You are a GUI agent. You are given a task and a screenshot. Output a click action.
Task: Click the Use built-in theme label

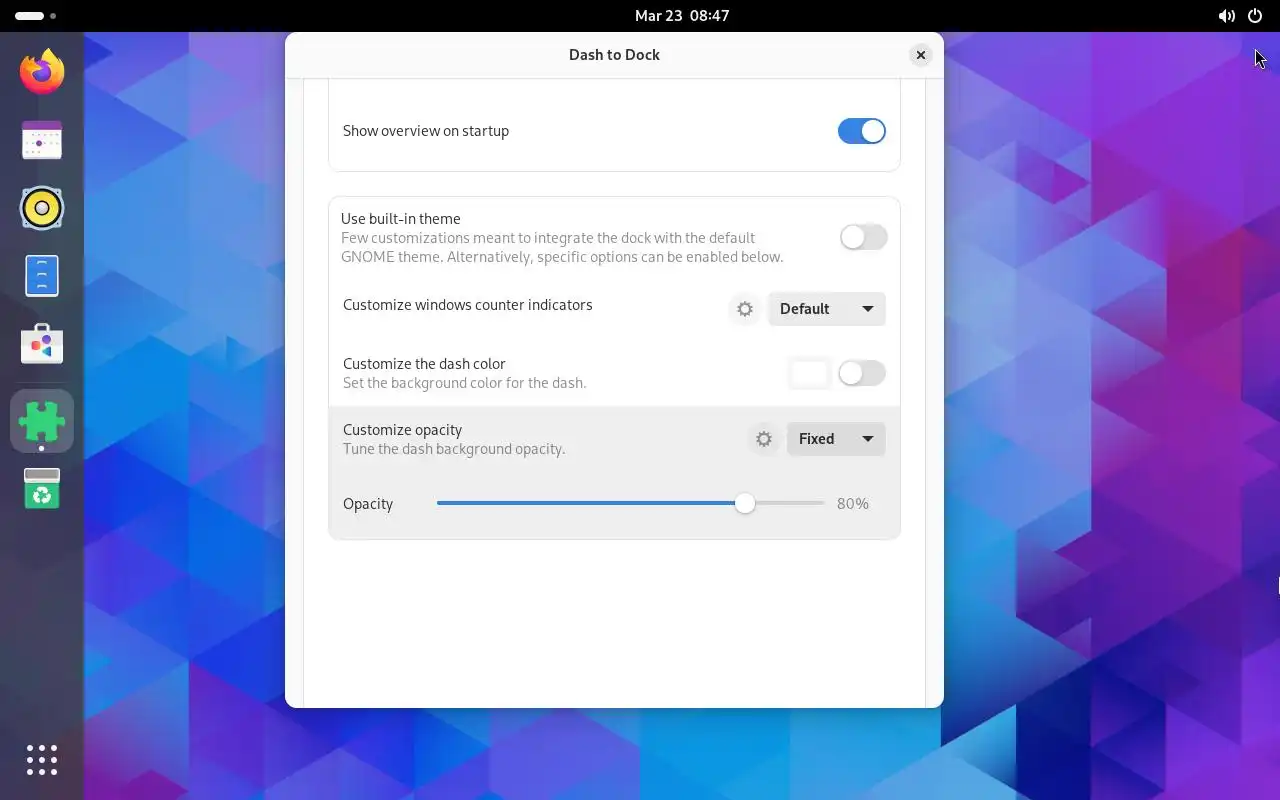(x=400, y=219)
